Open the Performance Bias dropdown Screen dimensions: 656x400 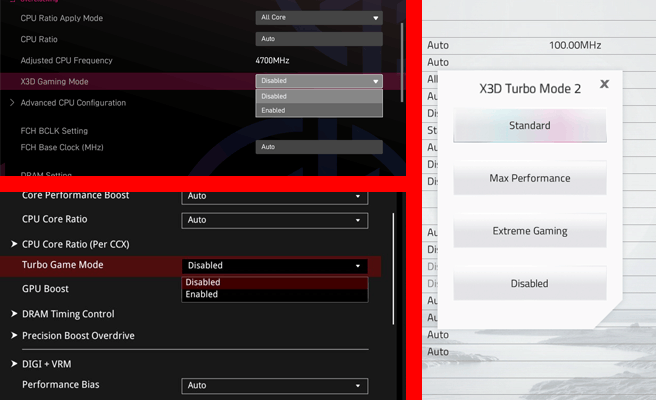click(x=274, y=386)
